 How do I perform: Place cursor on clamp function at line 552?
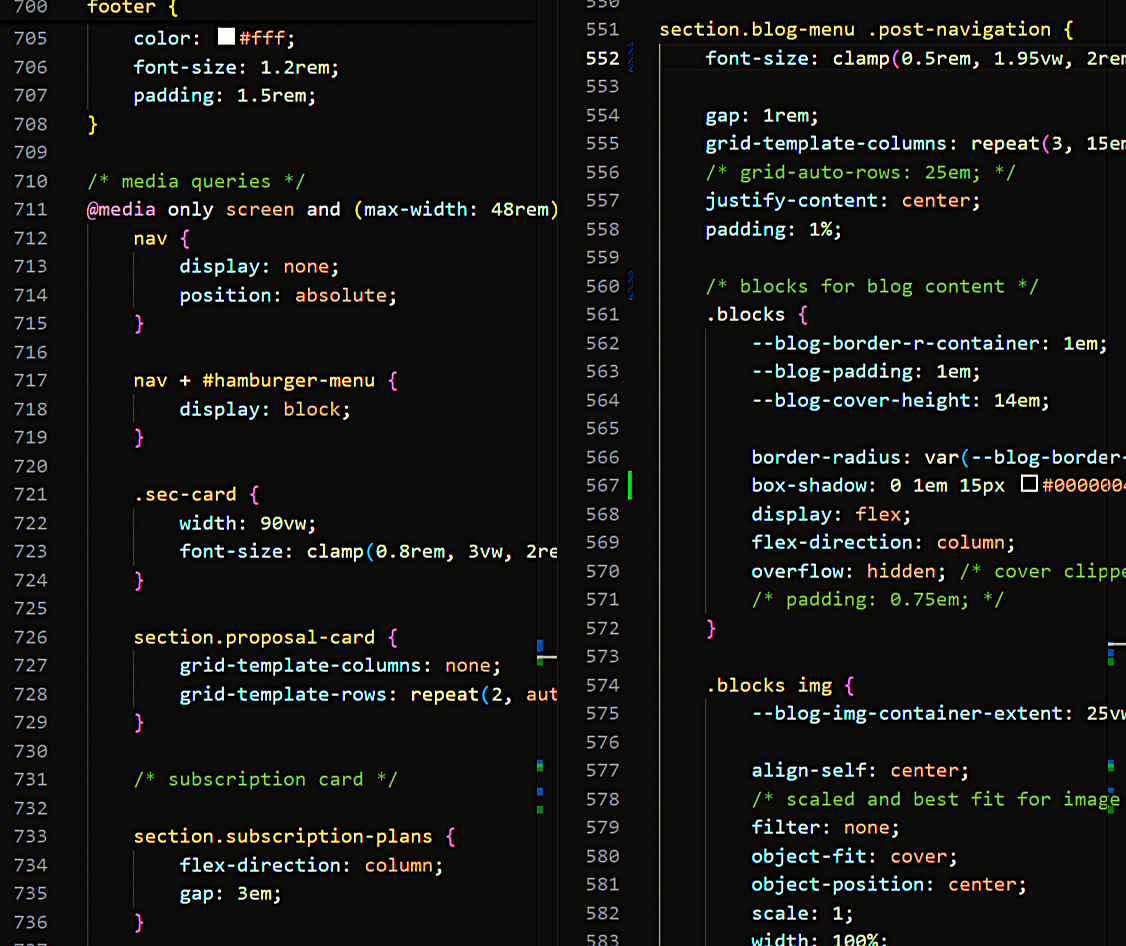point(861,59)
